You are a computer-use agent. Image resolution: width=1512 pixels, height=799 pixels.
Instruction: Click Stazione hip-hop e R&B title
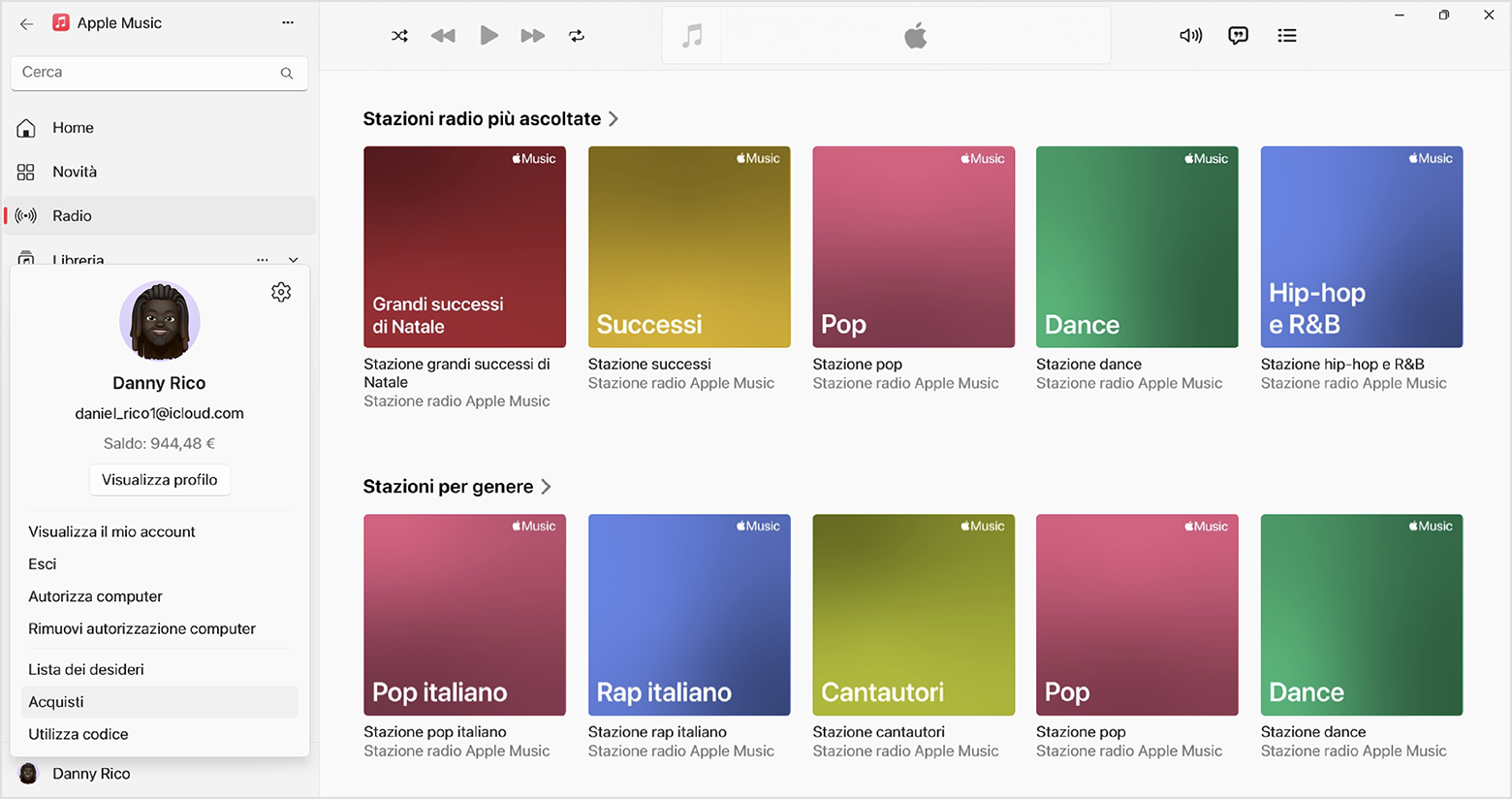pyautogui.click(x=1342, y=365)
